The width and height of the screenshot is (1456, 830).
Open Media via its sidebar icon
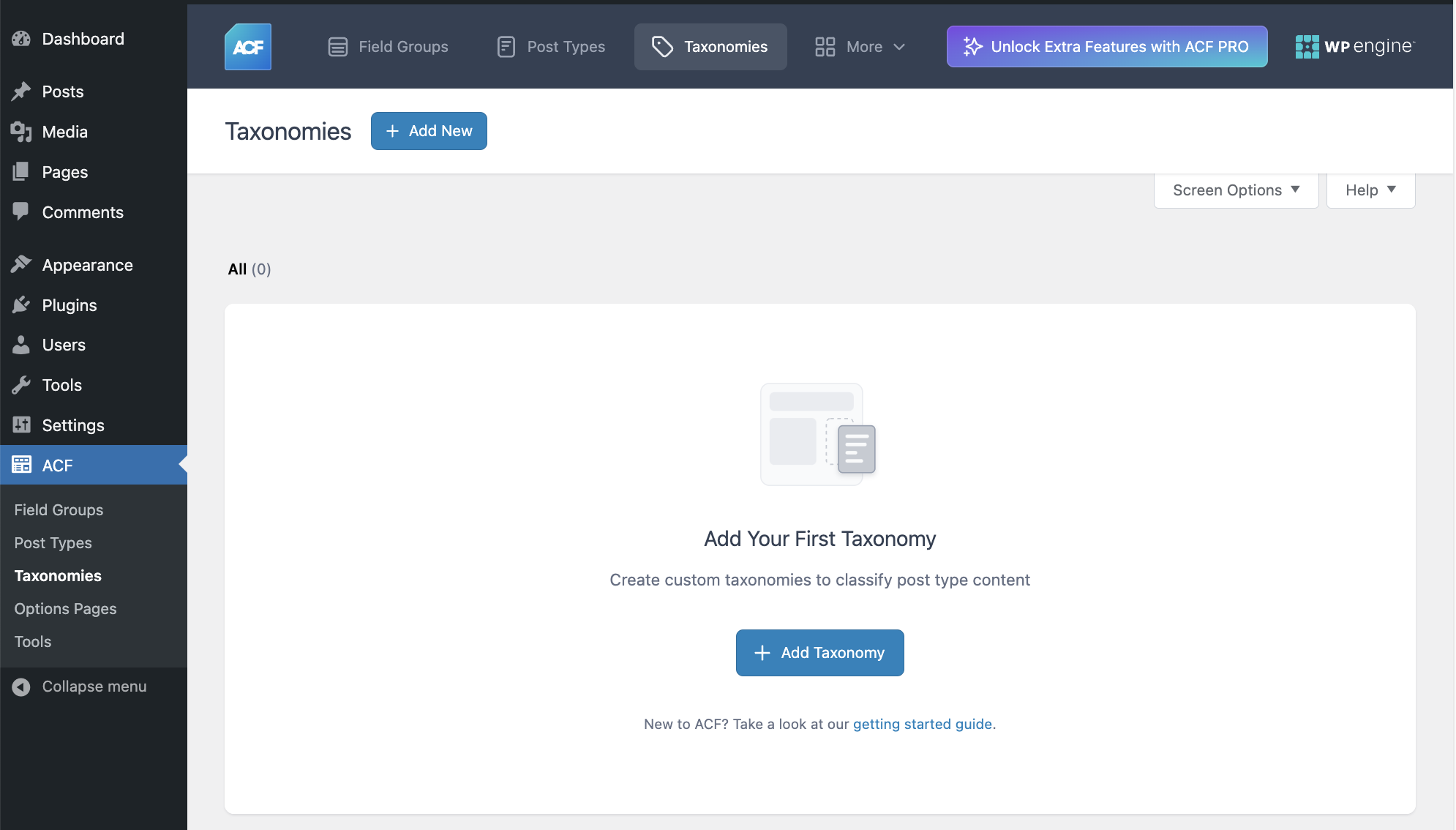click(21, 132)
